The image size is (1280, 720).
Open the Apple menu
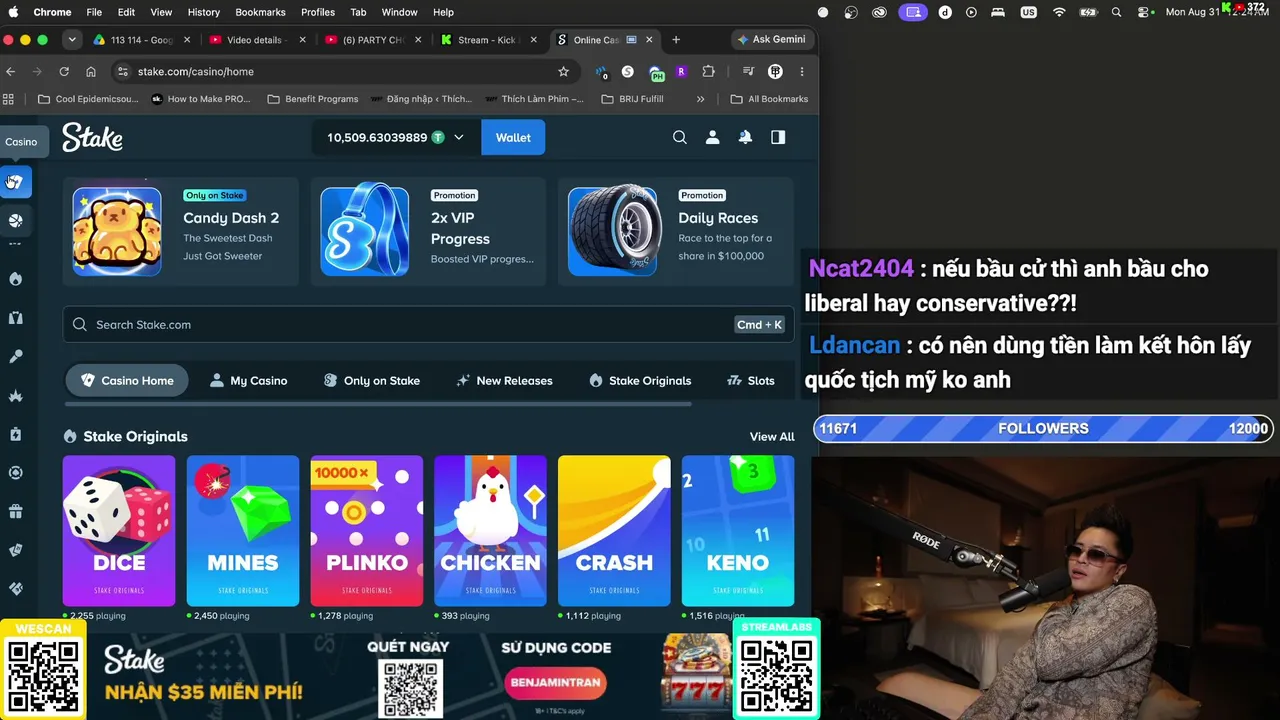(14, 12)
